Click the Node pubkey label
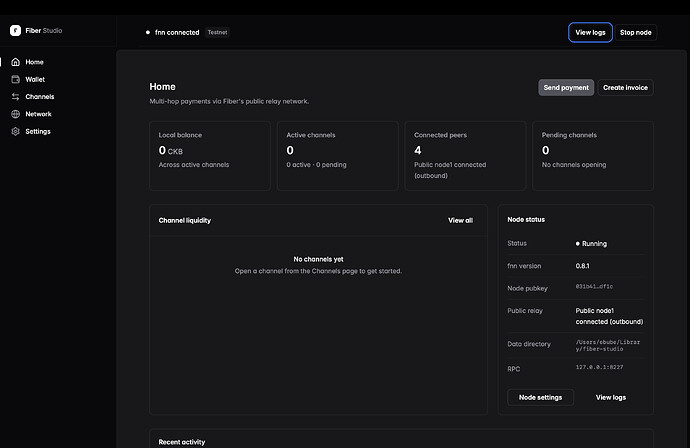 tap(527, 288)
